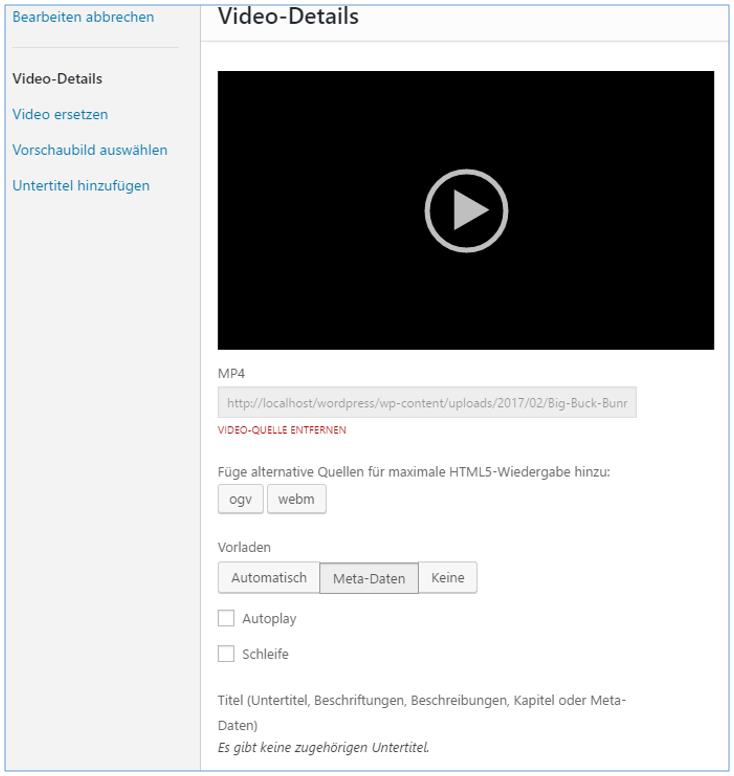The width and height of the screenshot is (734, 776).
Task: Click the MP4 source URL field
Action: 426,403
